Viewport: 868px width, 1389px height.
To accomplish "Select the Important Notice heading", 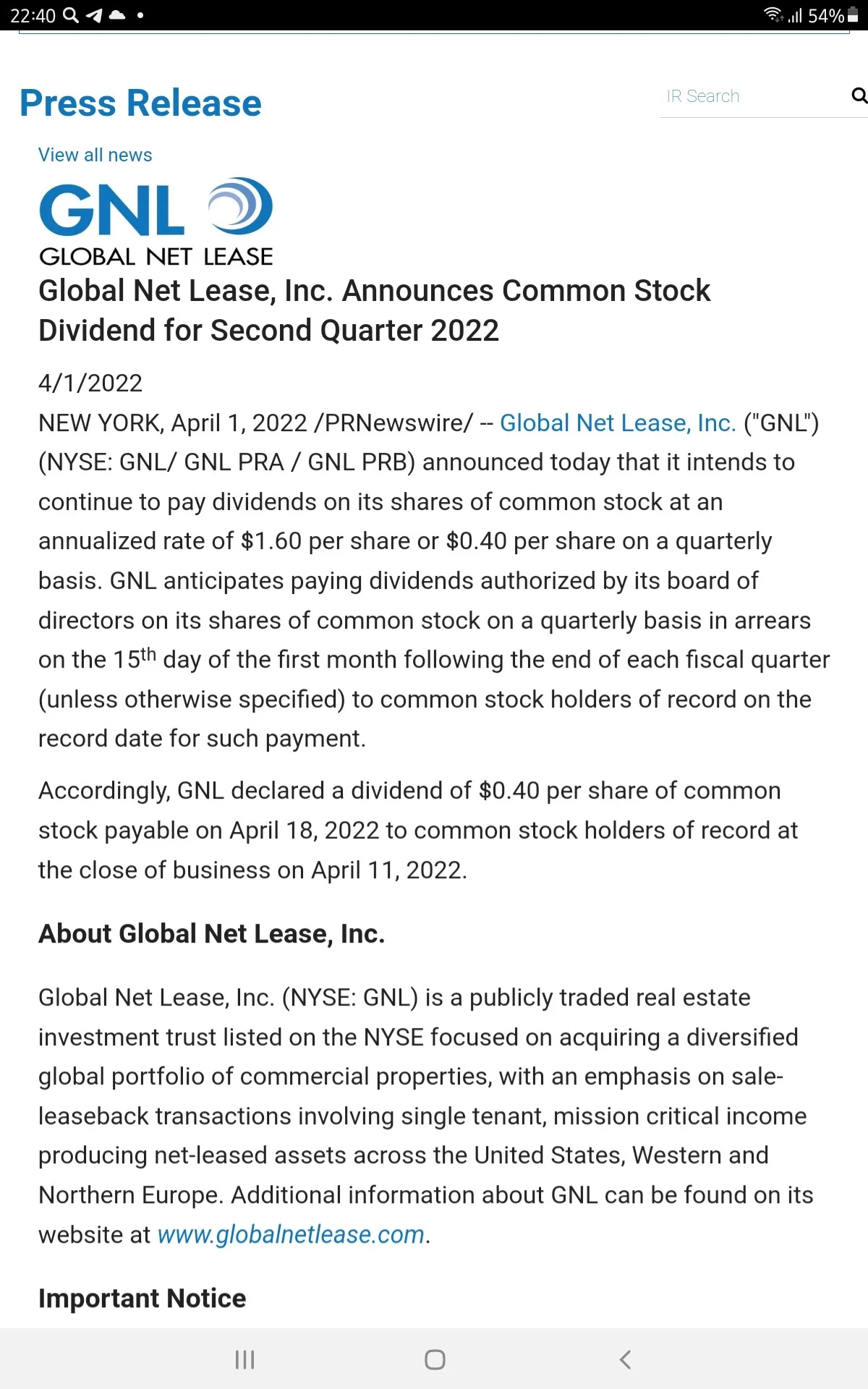I will click(142, 1298).
